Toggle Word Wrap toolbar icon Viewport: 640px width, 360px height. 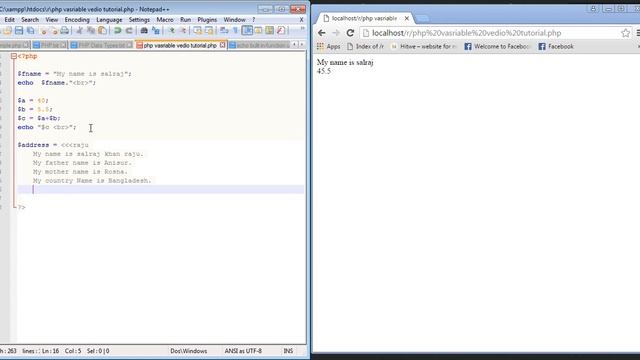click(224, 31)
